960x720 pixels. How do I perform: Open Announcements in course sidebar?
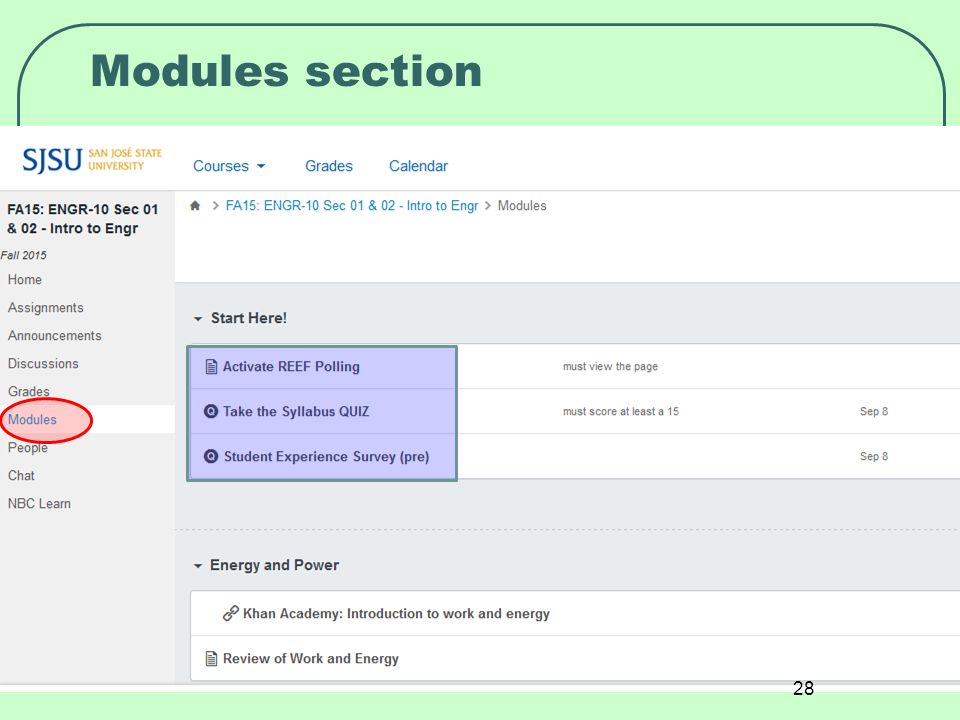point(54,336)
